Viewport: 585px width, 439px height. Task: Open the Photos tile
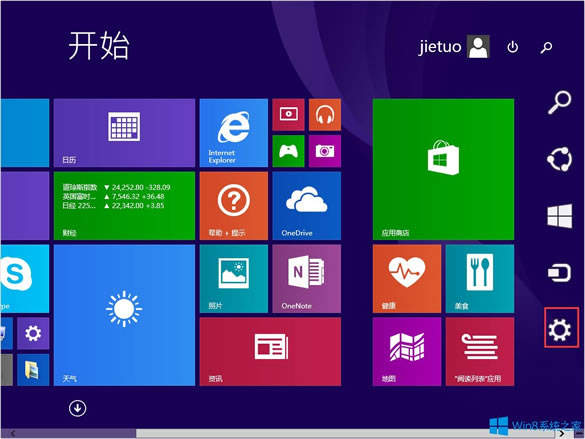(234, 279)
